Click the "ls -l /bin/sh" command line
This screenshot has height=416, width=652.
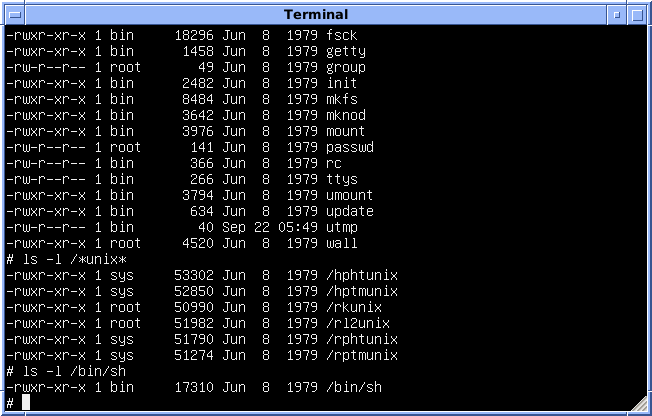pyautogui.click(x=70, y=371)
